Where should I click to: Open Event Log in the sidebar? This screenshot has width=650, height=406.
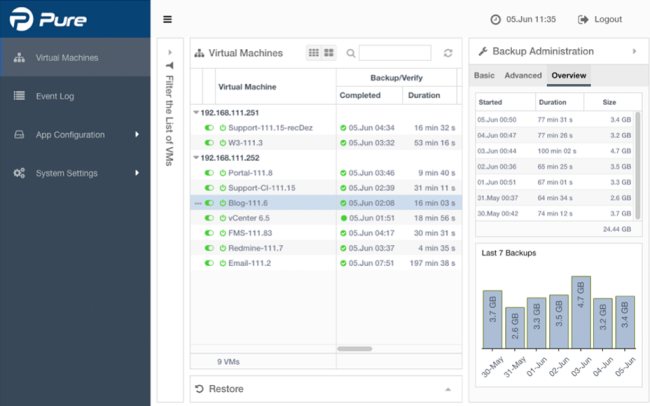pyautogui.click(x=75, y=96)
